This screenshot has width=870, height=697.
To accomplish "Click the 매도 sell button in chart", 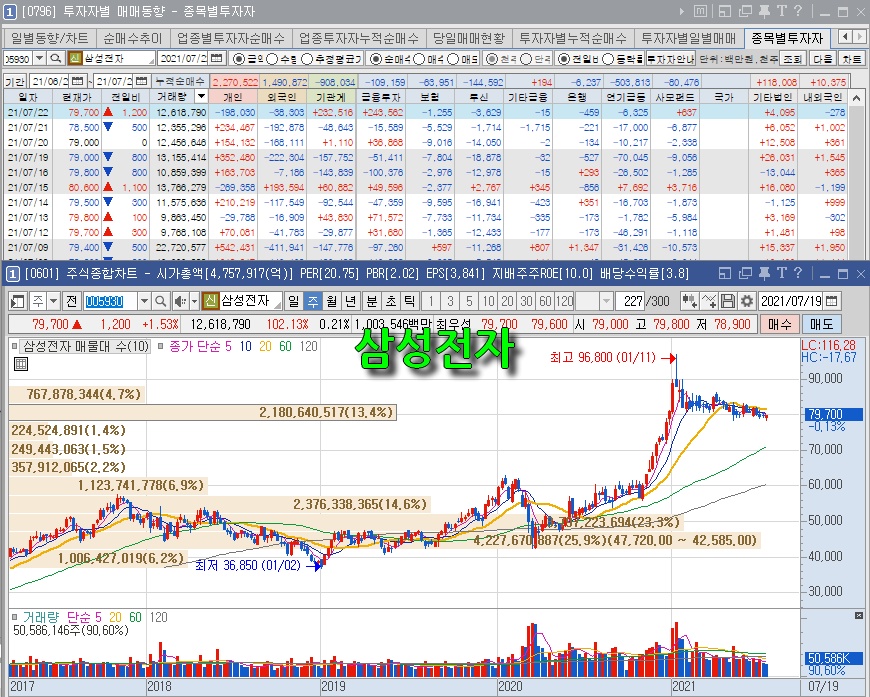I will [x=821, y=324].
